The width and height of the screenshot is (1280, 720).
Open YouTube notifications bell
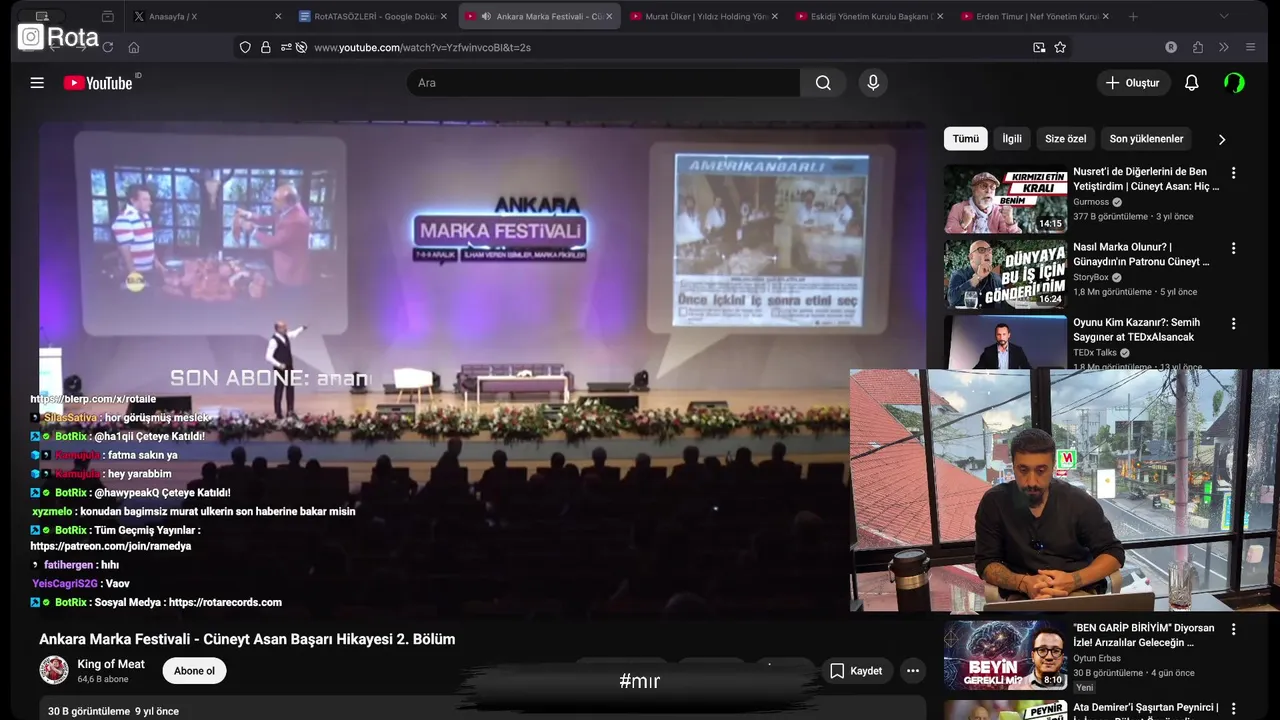coord(1191,83)
